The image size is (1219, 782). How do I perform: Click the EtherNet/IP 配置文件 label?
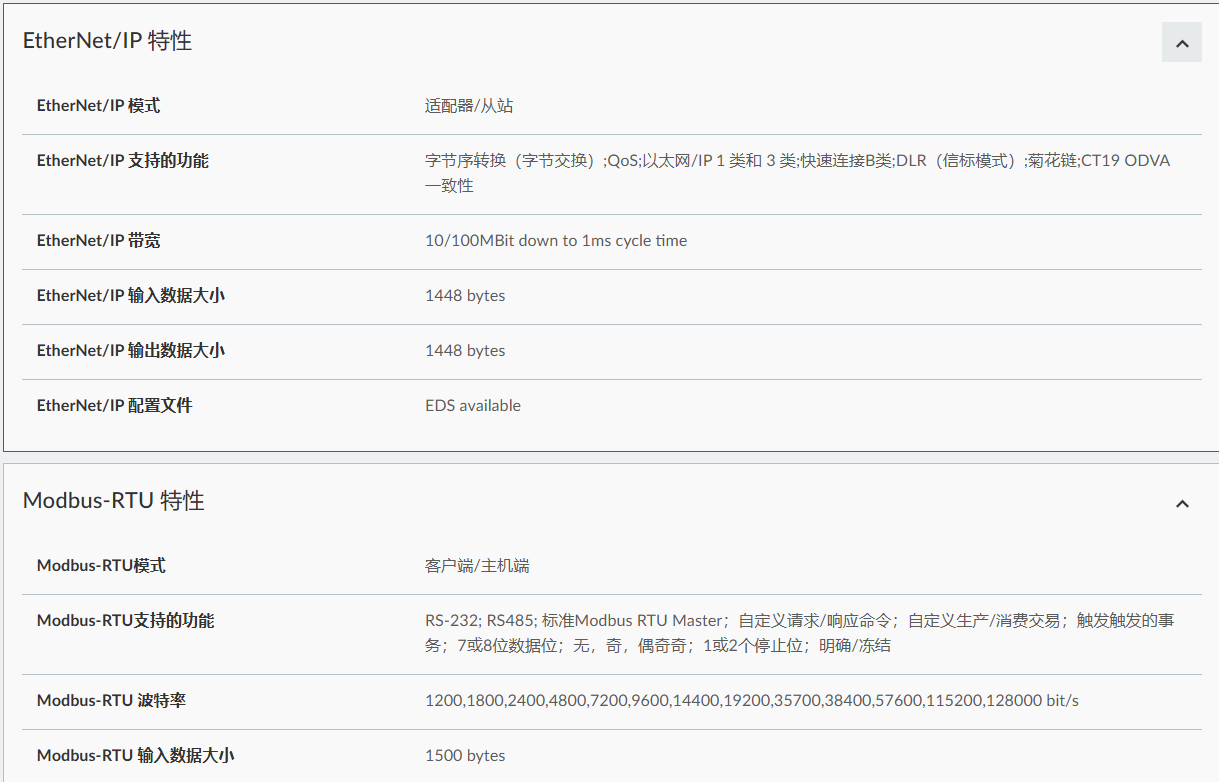(x=114, y=406)
